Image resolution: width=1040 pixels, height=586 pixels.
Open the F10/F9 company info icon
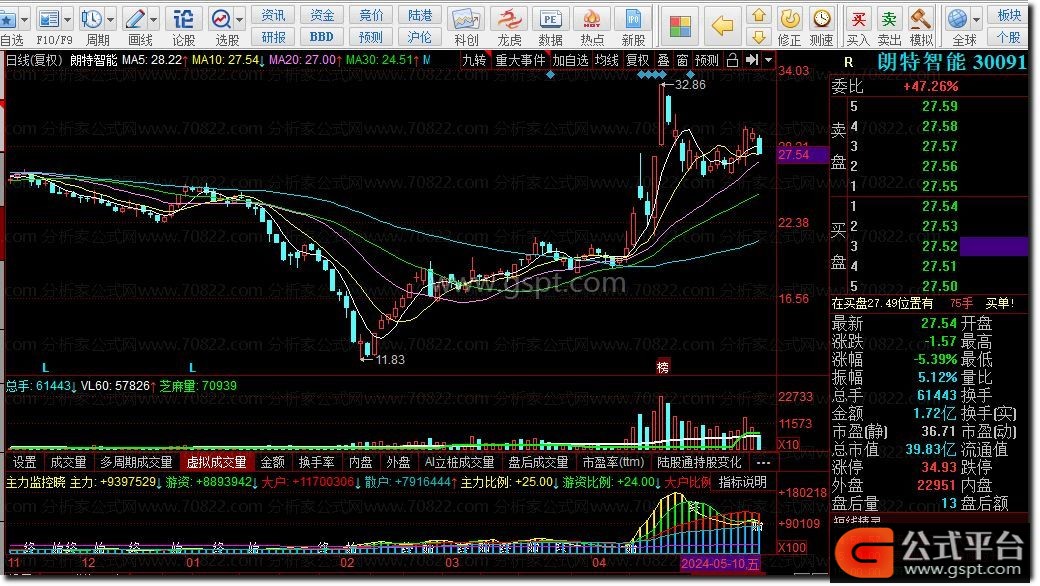pos(48,19)
